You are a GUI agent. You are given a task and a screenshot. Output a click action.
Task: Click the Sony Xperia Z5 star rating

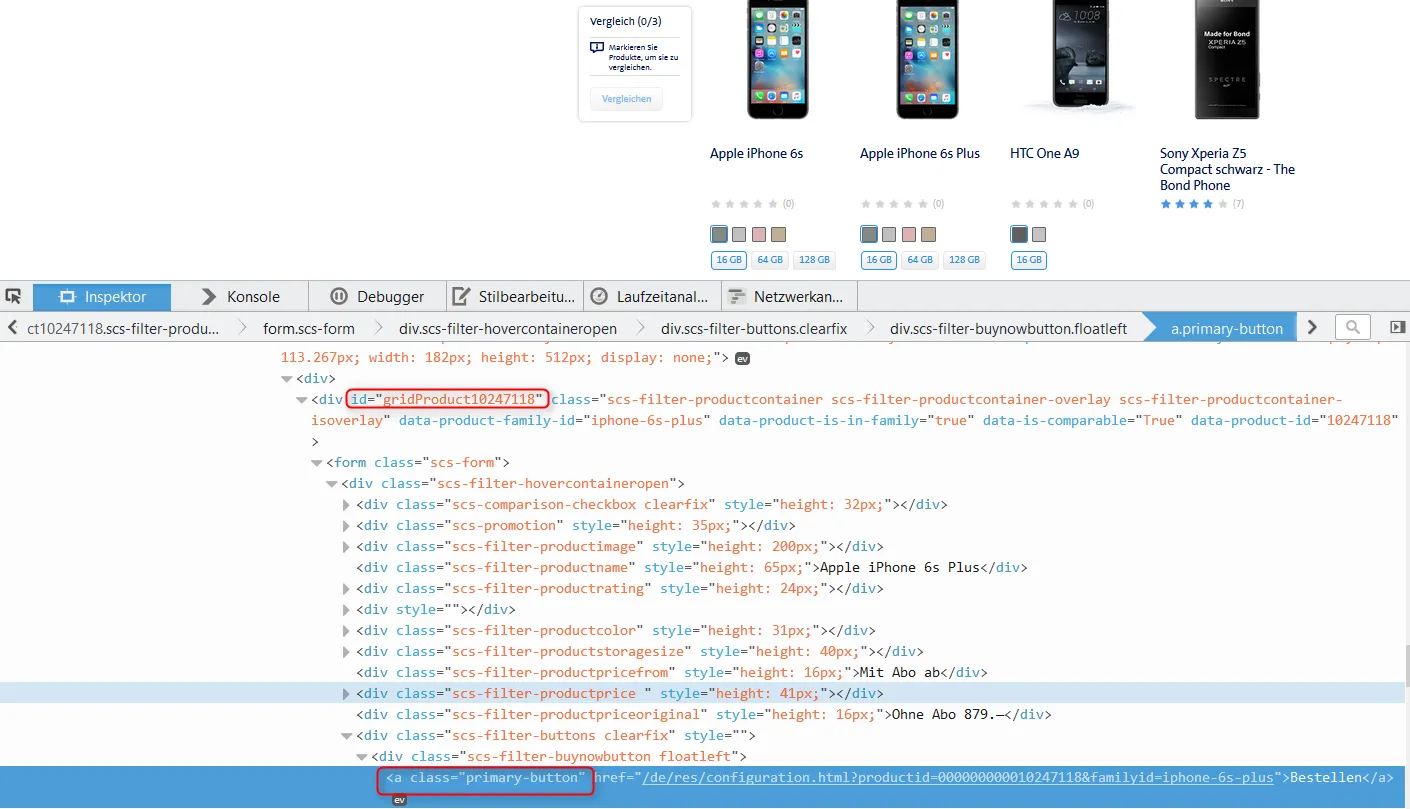[1195, 204]
